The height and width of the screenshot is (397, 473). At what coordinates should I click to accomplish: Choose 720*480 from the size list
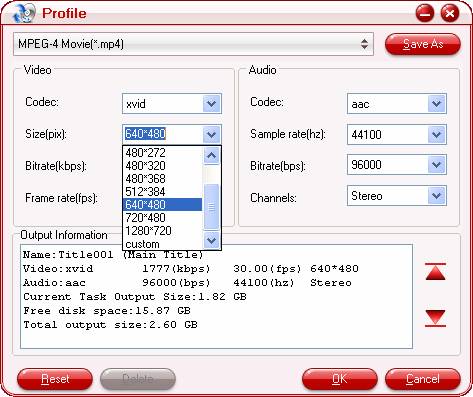pos(163,218)
